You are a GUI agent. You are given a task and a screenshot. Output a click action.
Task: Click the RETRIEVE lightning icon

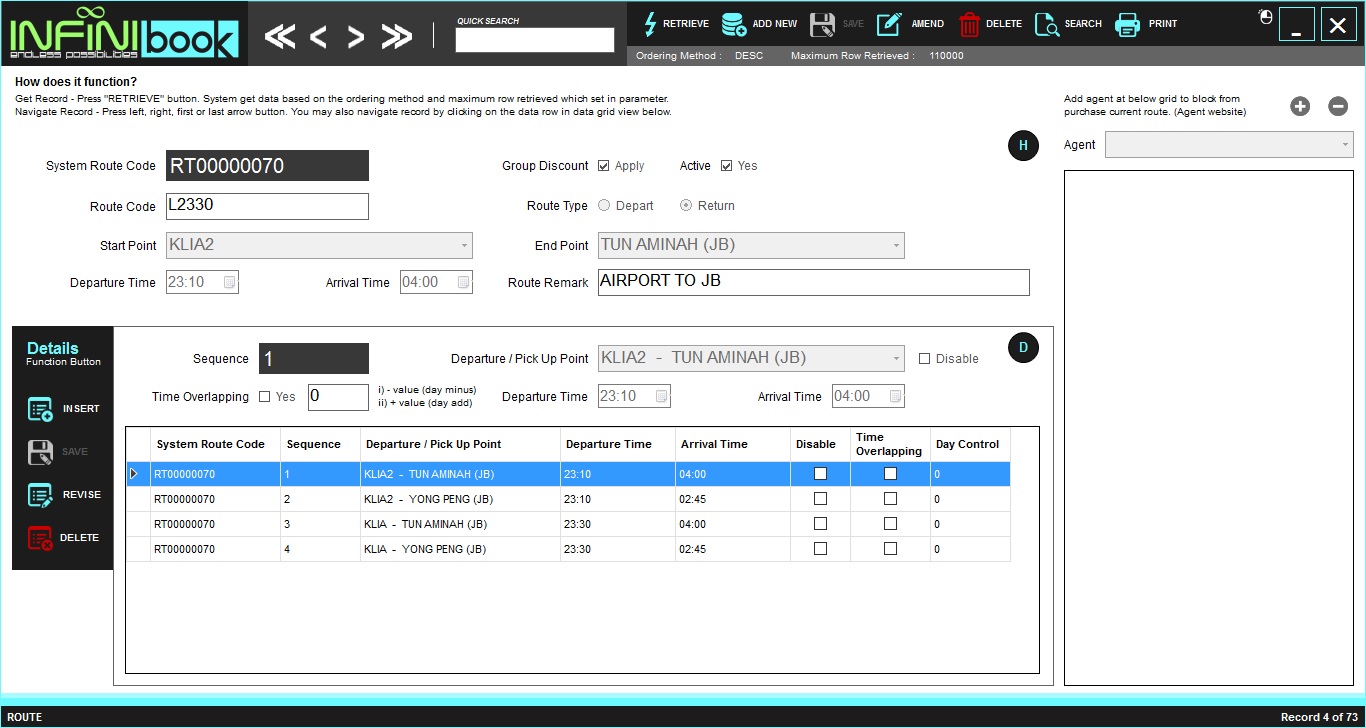(x=649, y=24)
